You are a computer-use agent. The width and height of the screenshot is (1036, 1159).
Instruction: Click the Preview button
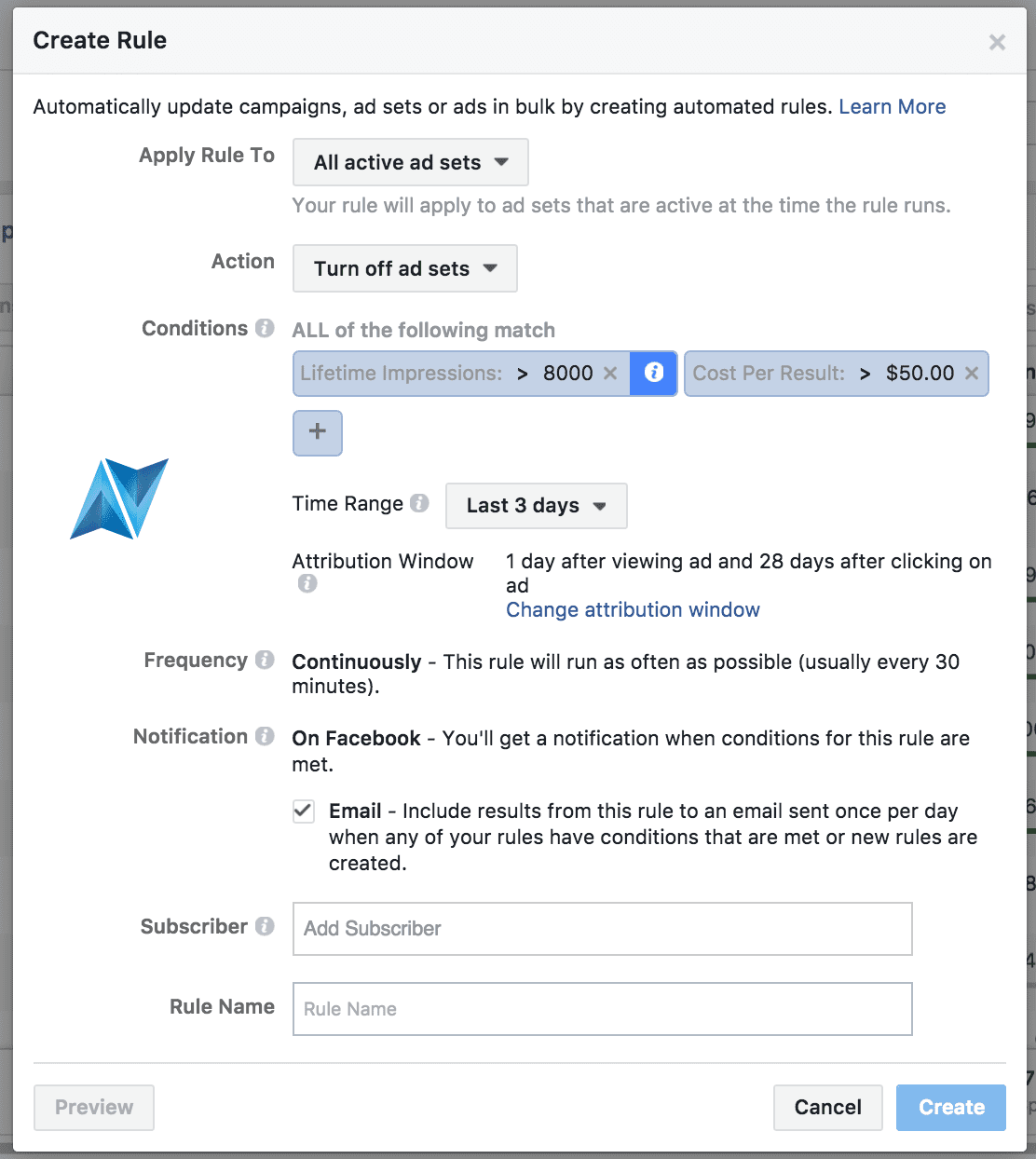tap(94, 1108)
